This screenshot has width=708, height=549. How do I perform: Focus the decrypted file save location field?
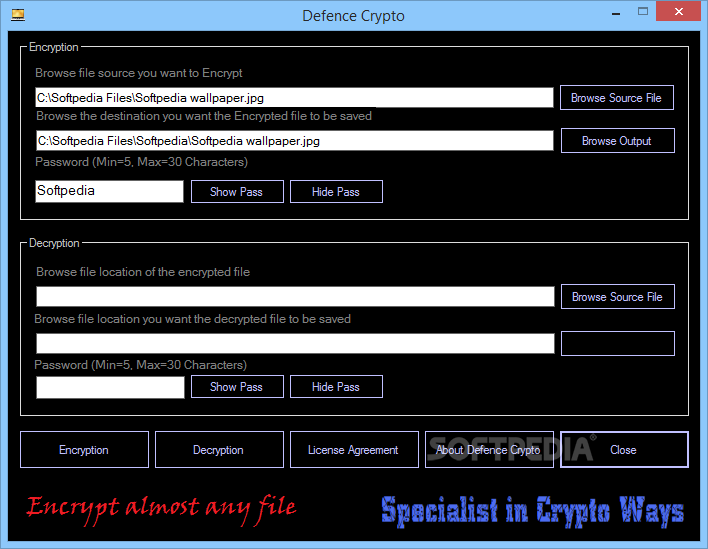pos(295,344)
